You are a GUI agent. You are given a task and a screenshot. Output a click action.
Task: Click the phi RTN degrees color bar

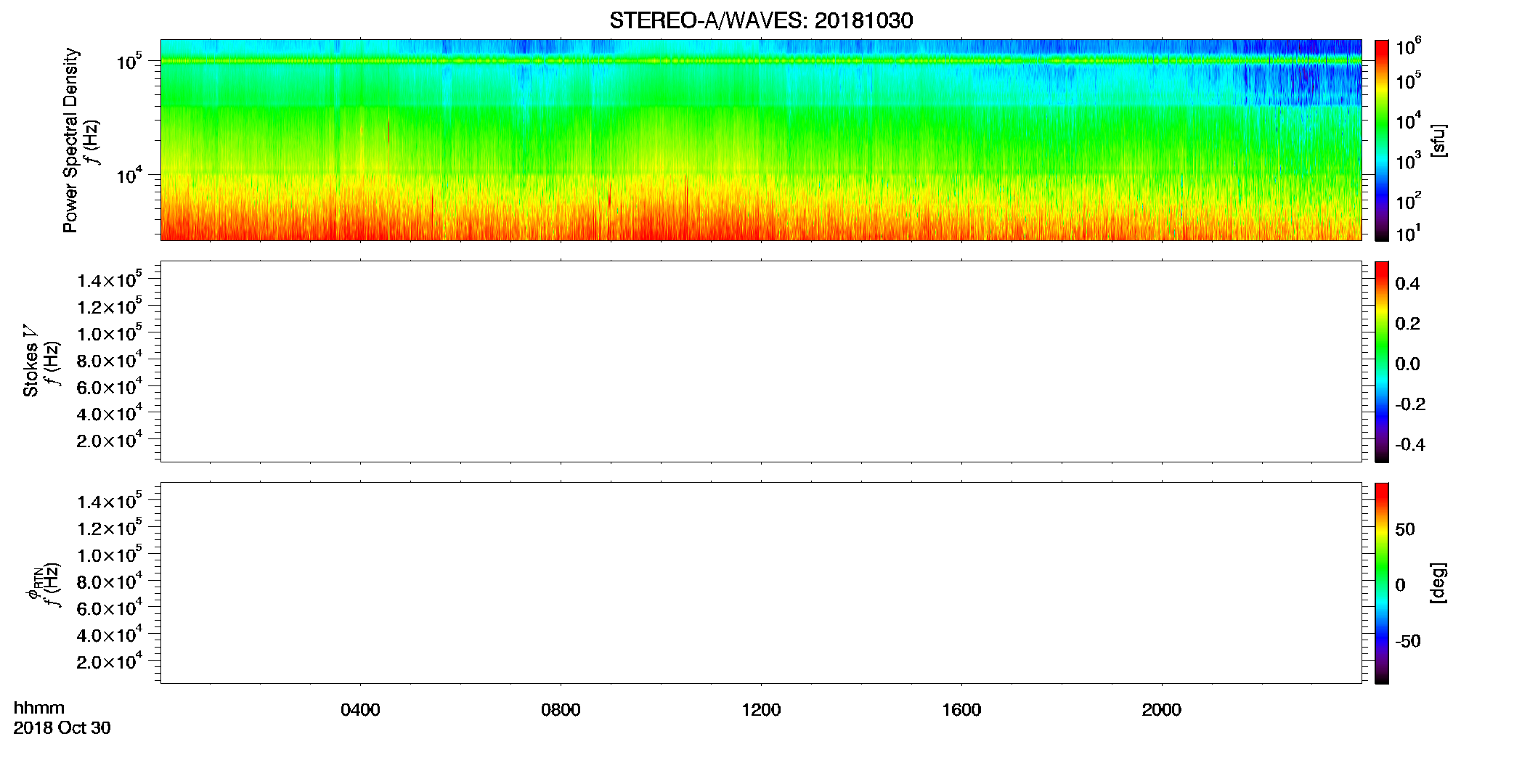[x=1381, y=583]
